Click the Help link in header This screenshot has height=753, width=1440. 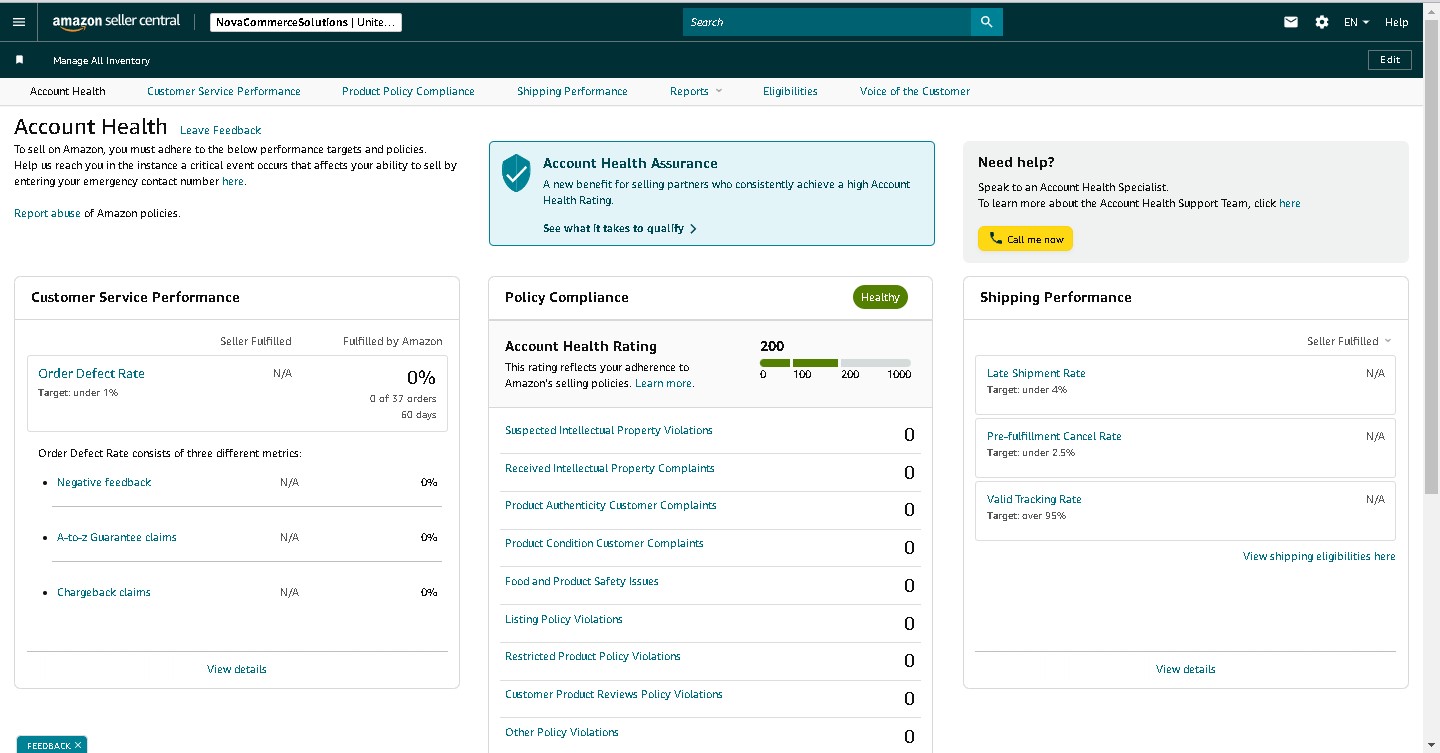click(x=1397, y=22)
